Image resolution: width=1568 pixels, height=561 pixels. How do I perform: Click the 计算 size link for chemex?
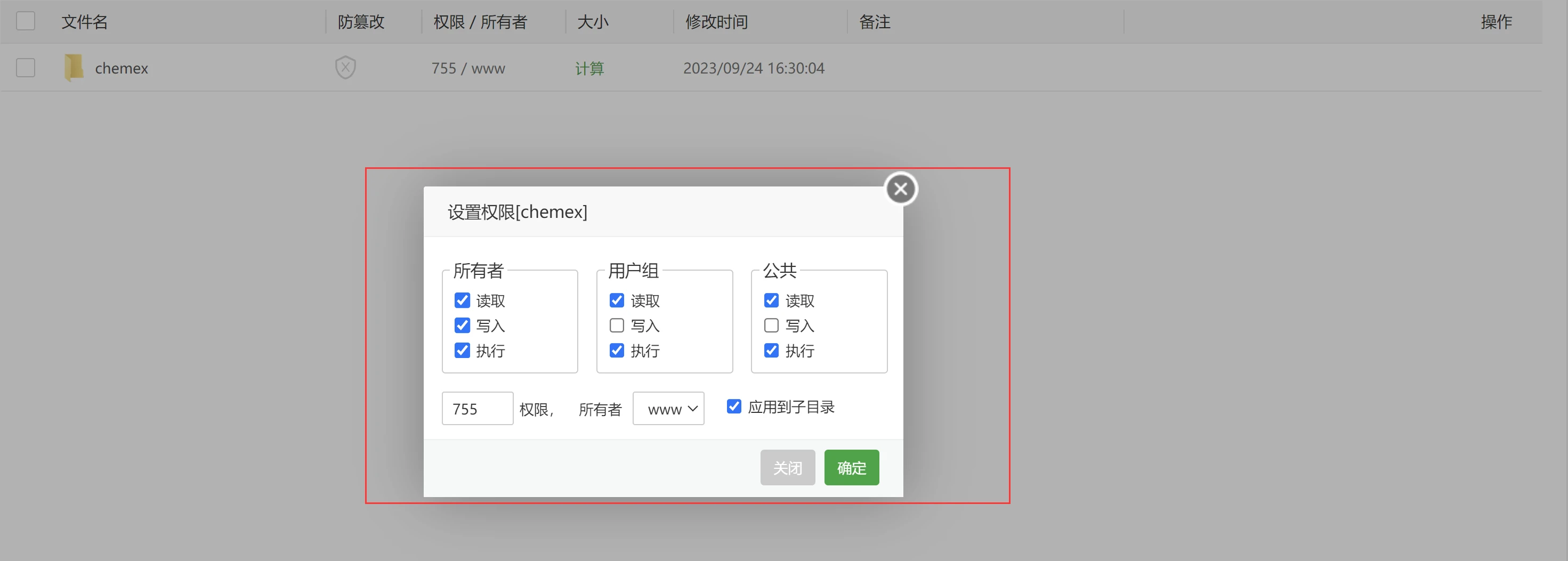point(589,68)
